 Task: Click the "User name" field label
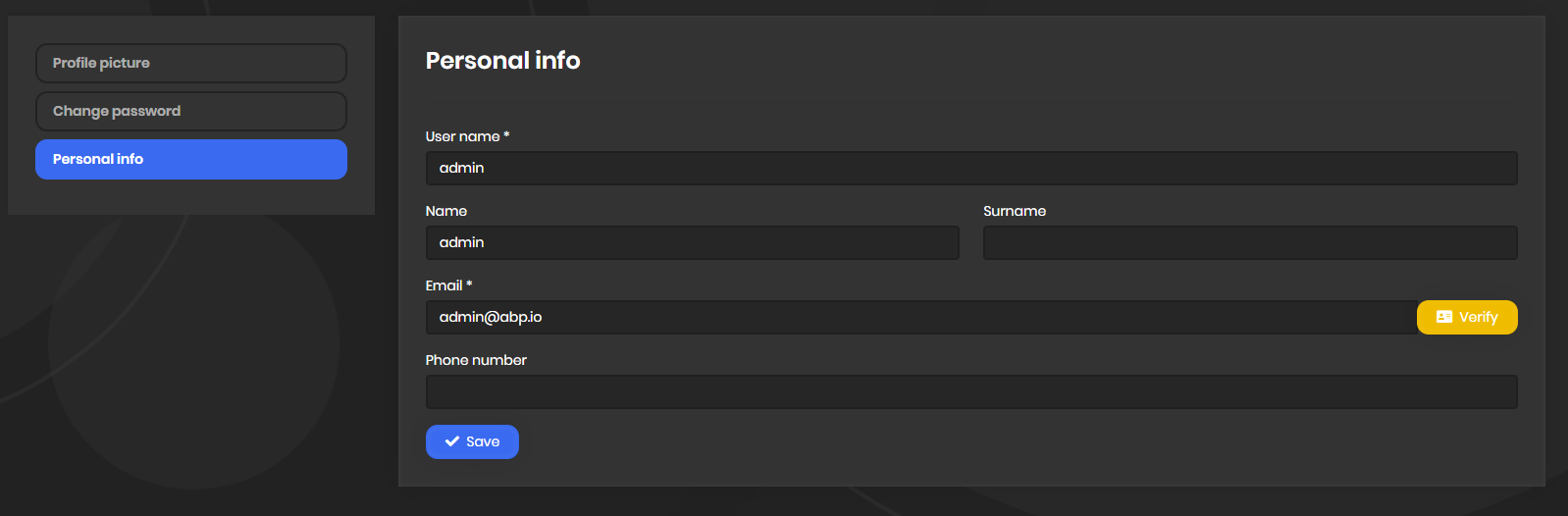coord(462,136)
